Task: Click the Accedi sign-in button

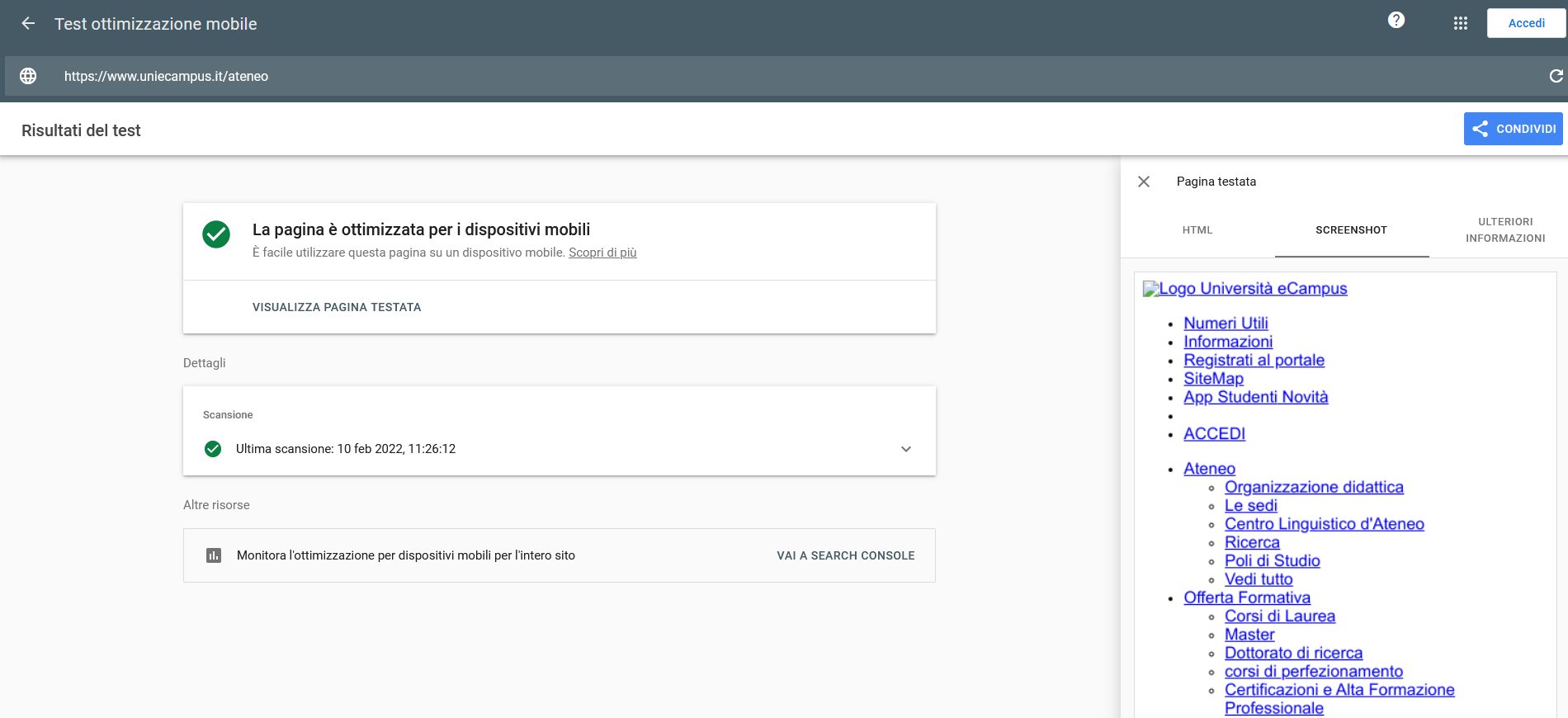Action: coord(1525,23)
